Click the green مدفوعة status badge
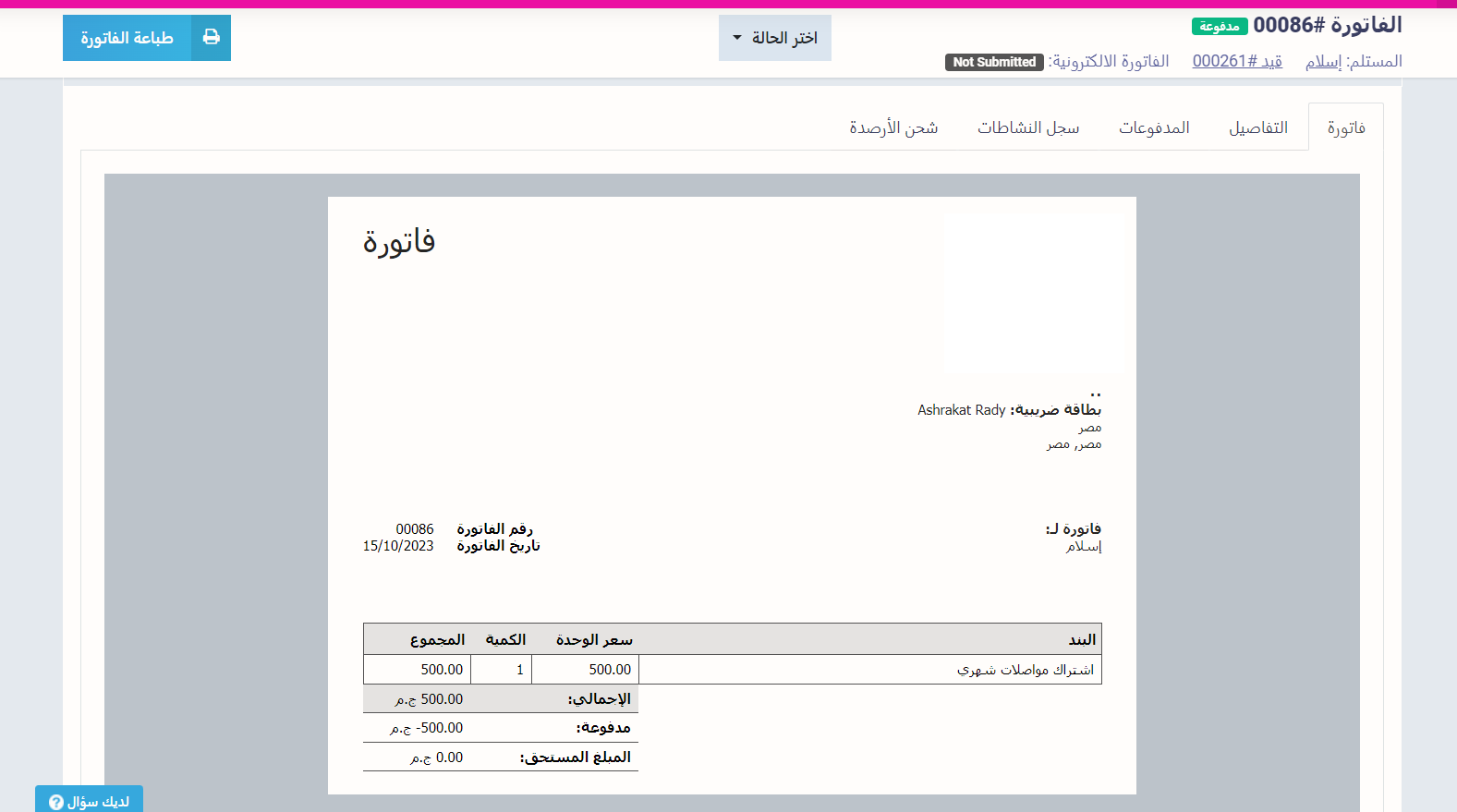This screenshot has width=1457, height=812. [1219, 27]
